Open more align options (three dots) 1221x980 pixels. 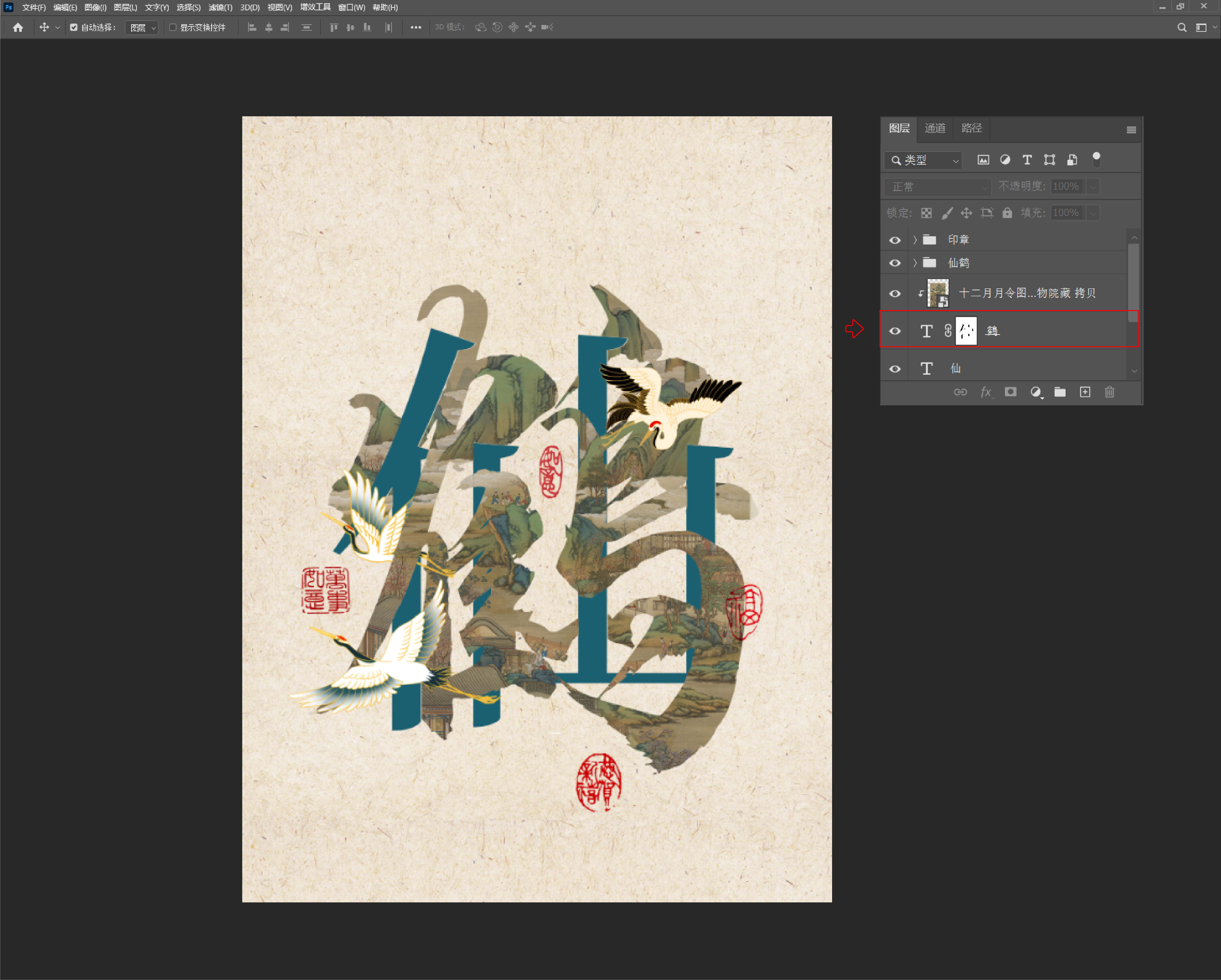(x=416, y=27)
